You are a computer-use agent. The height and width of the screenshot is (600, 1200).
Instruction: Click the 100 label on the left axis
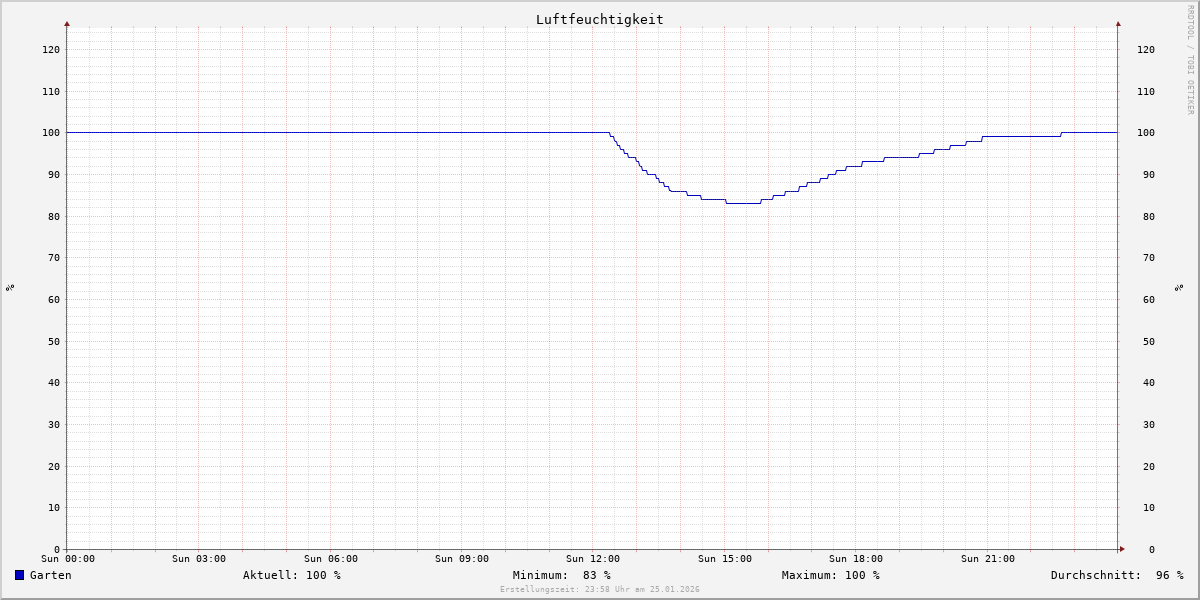pos(51,132)
